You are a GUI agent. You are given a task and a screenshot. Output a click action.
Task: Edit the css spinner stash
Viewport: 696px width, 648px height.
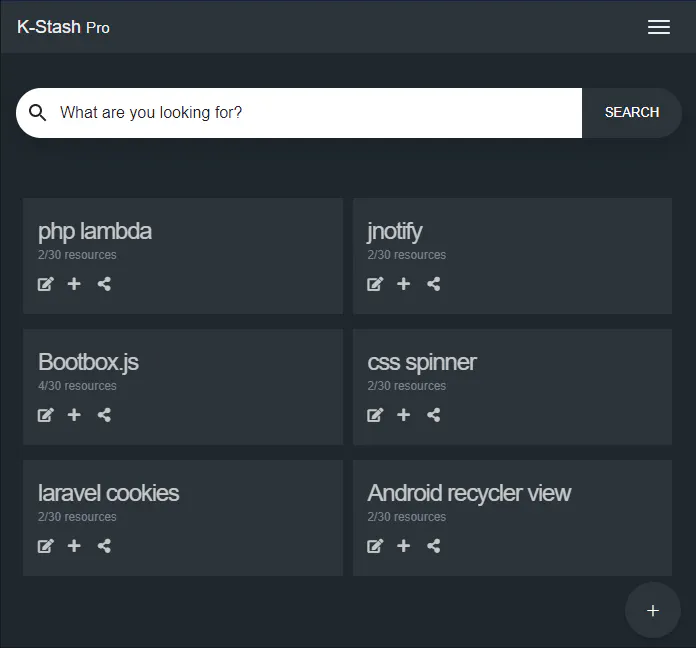click(x=375, y=415)
